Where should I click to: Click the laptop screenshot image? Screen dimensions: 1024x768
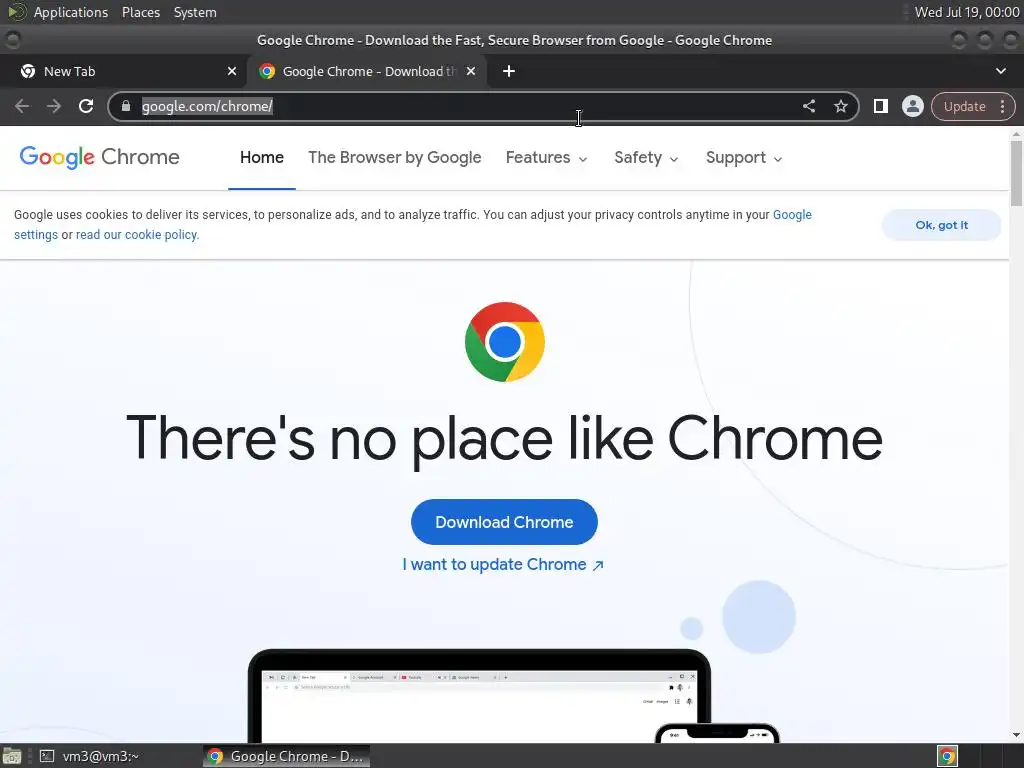479,696
